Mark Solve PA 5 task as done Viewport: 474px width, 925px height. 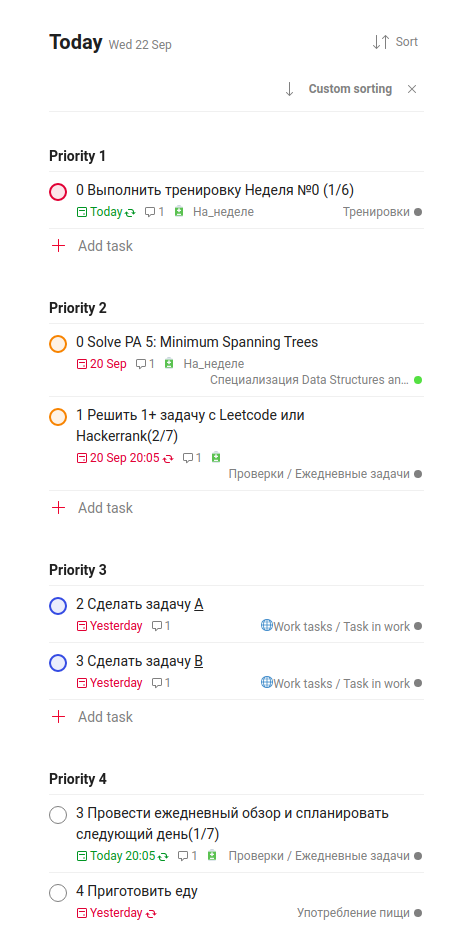pos(58,344)
